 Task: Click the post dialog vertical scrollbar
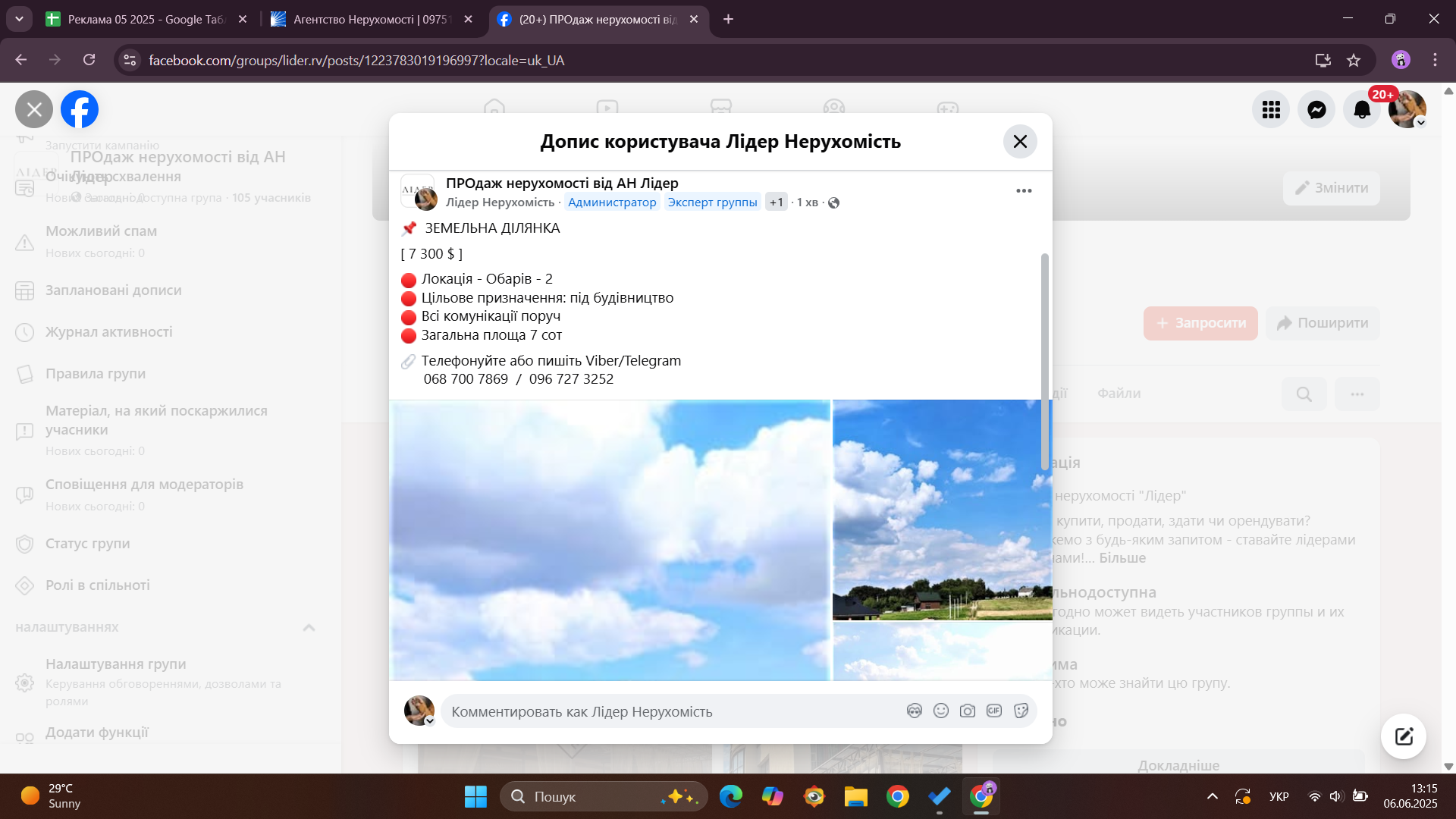coord(1045,362)
